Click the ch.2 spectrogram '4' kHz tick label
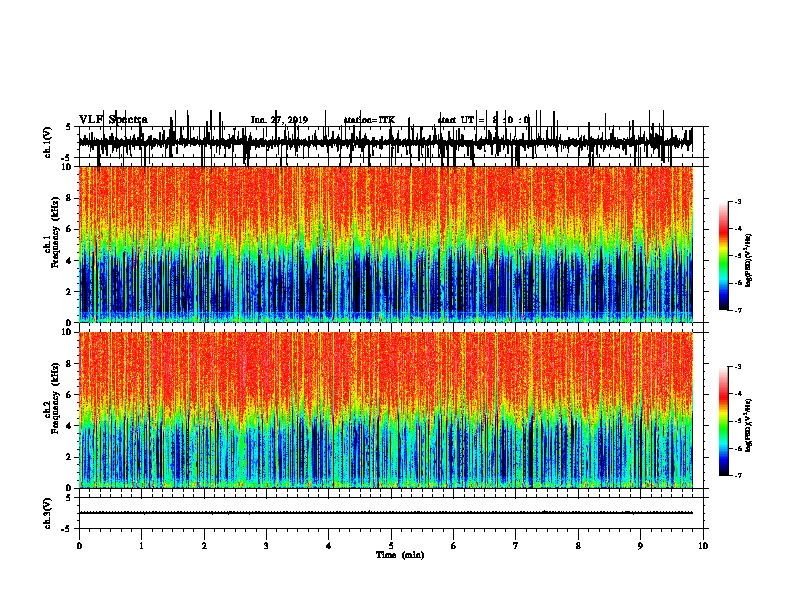This screenshot has height=612, width=792. pyautogui.click(x=69, y=426)
